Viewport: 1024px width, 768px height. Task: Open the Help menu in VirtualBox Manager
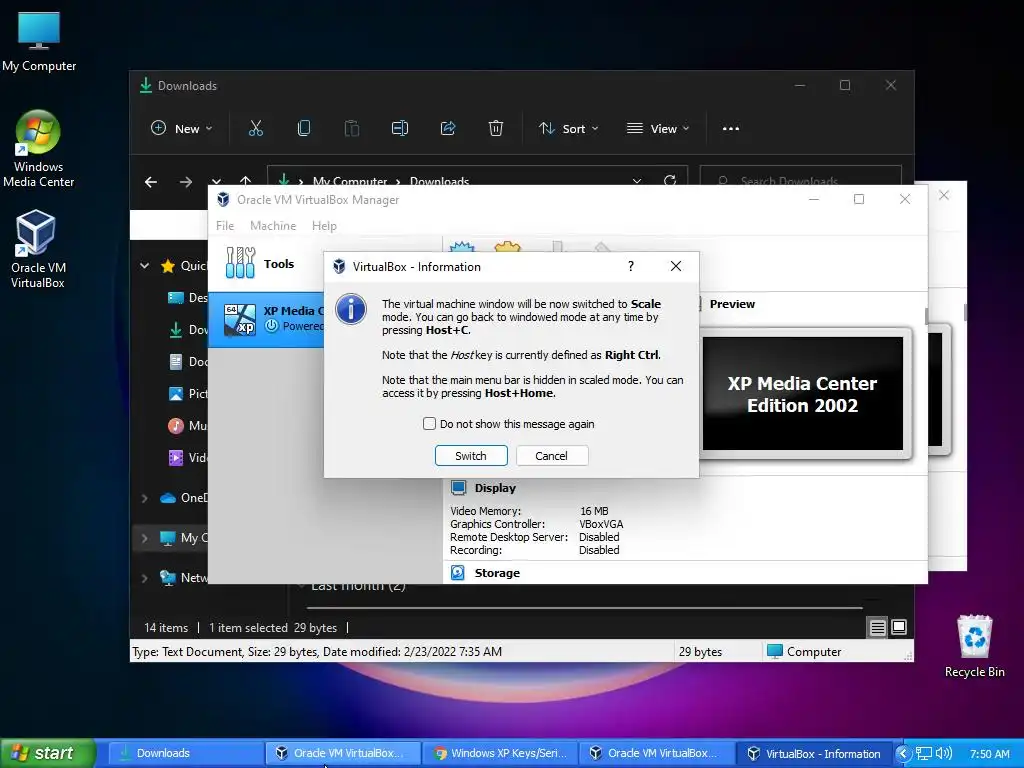[x=324, y=225]
